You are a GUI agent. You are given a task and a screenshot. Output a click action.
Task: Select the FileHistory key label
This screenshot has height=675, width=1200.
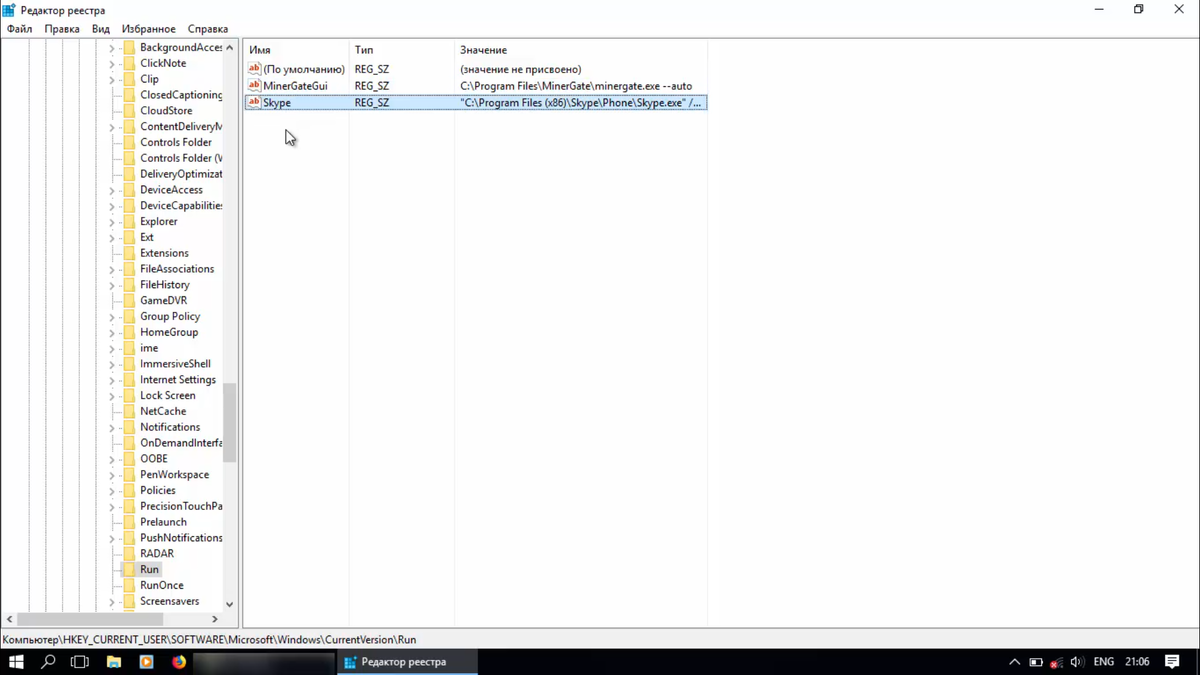(x=165, y=285)
